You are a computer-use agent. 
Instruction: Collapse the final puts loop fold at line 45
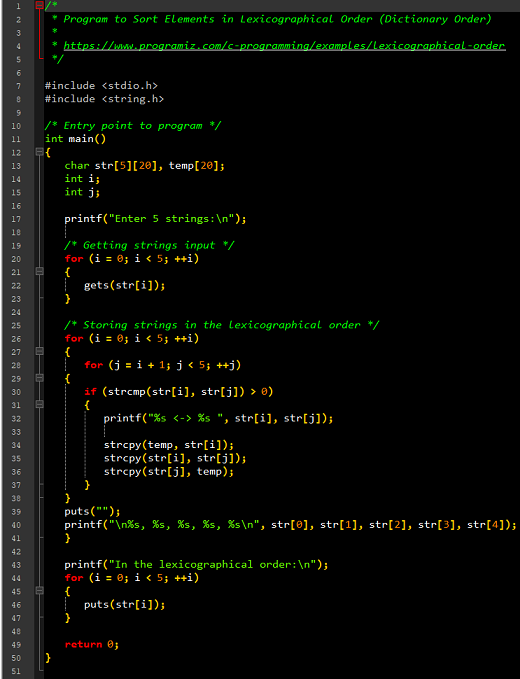tap(39, 591)
